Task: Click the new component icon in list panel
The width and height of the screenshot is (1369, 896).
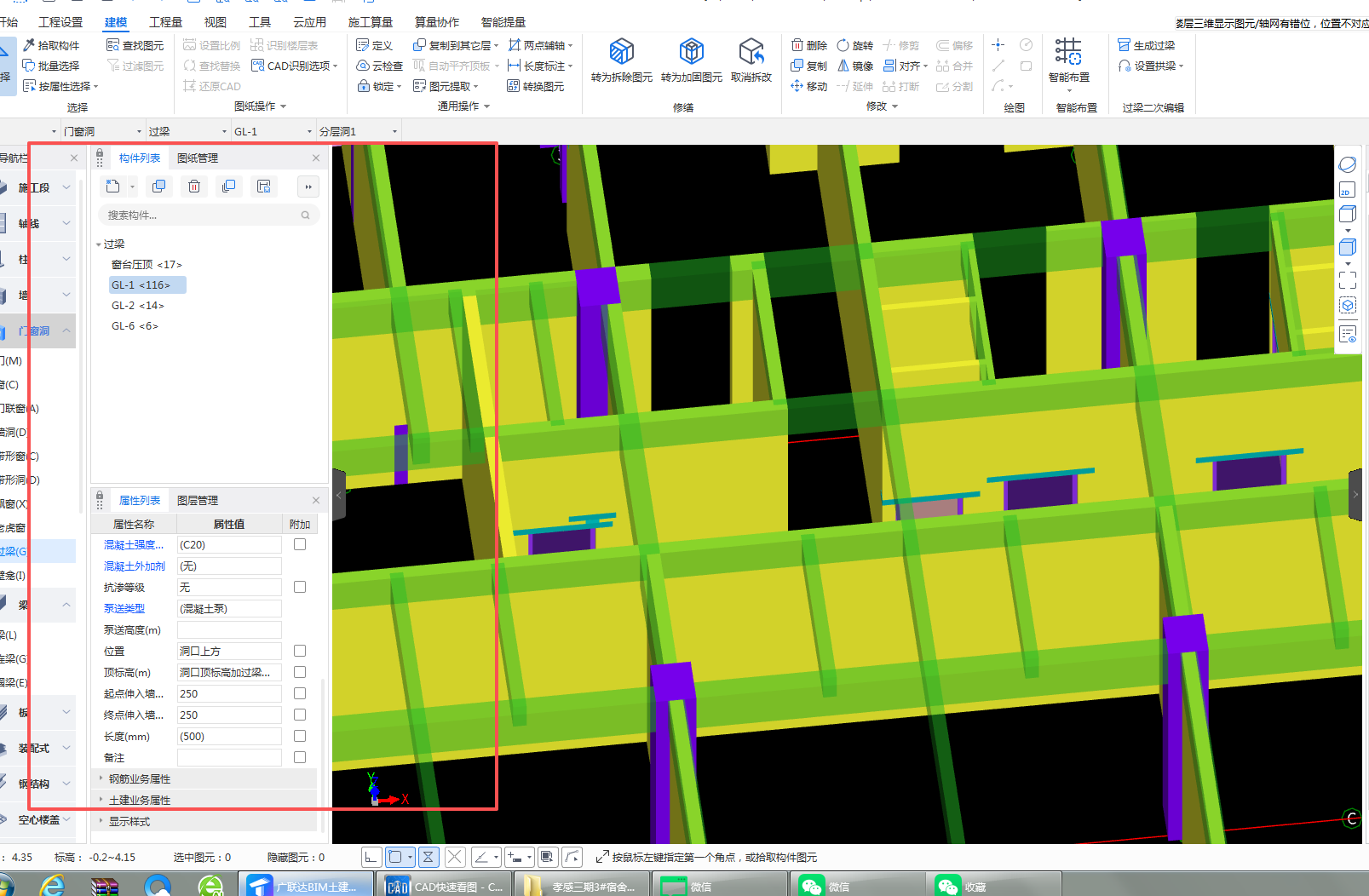Action: pos(113,187)
